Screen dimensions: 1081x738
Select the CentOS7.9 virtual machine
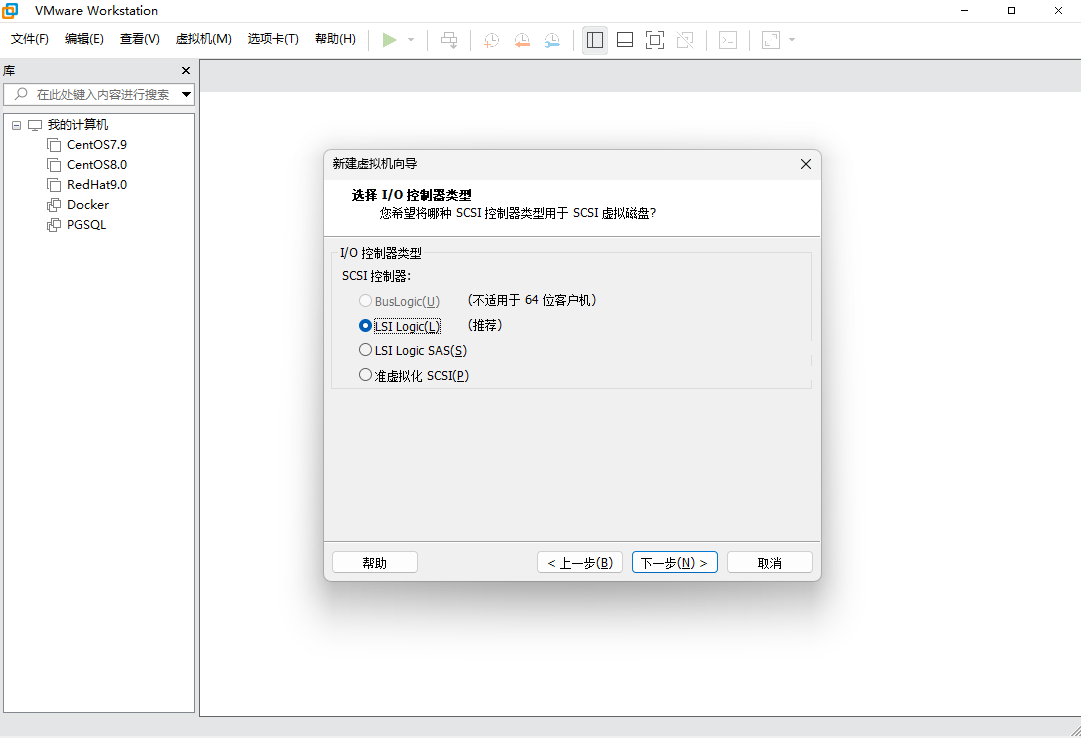click(x=97, y=145)
